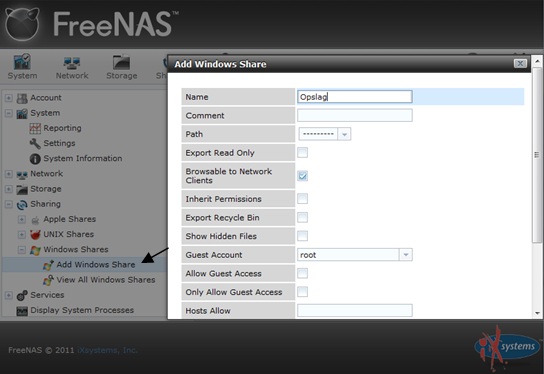The width and height of the screenshot is (544, 374).
Task: Collapse the Sharing tree node
Action: (x=9, y=204)
